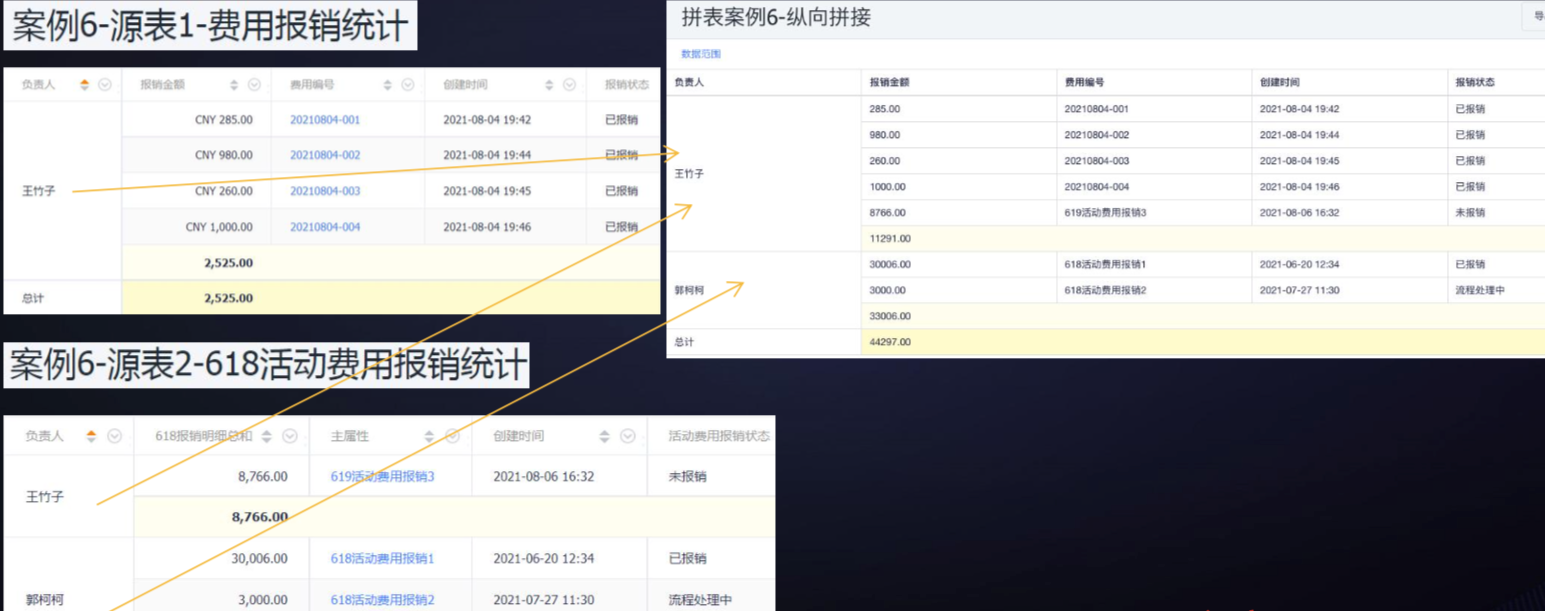Click 郭柯柯 in 618活动费用报销统计 table

45,600
